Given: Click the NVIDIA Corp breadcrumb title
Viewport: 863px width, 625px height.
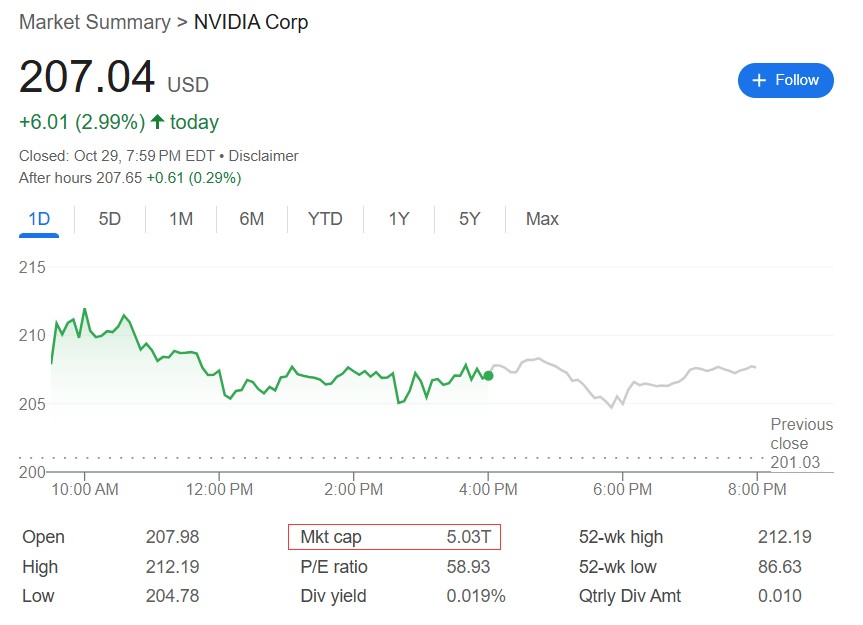Looking at the screenshot, I should coord(251,21).
